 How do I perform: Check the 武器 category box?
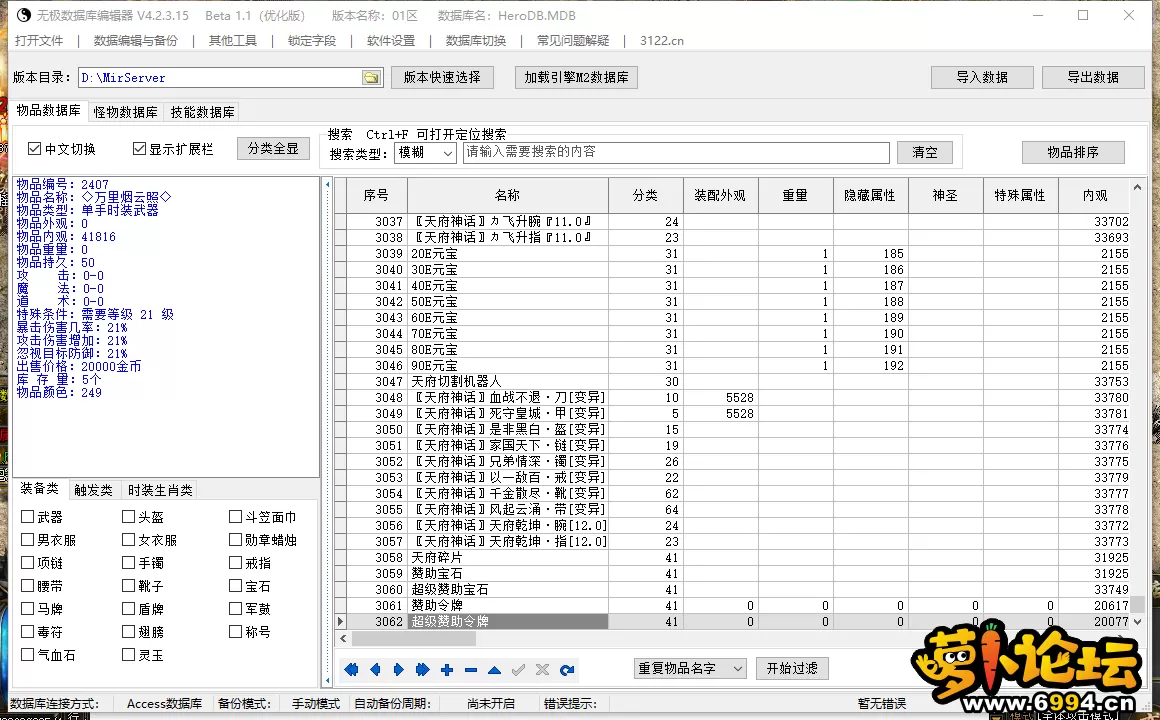pos(27,517)
